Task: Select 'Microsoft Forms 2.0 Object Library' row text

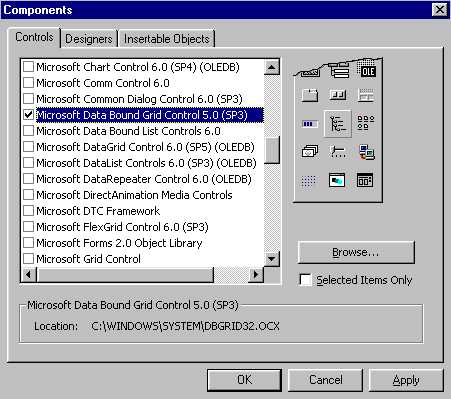Action: point(119,243)
